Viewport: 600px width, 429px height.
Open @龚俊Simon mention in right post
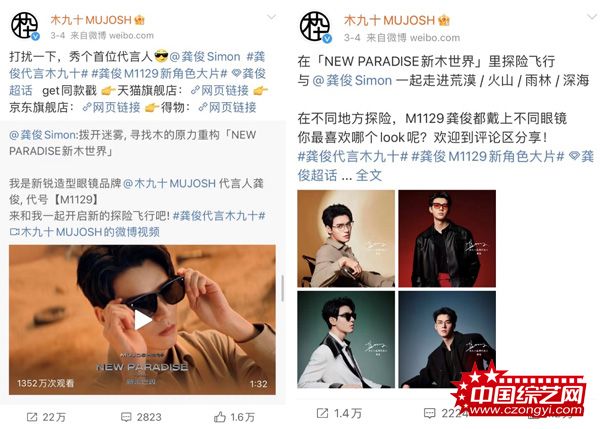pos(352,80)
